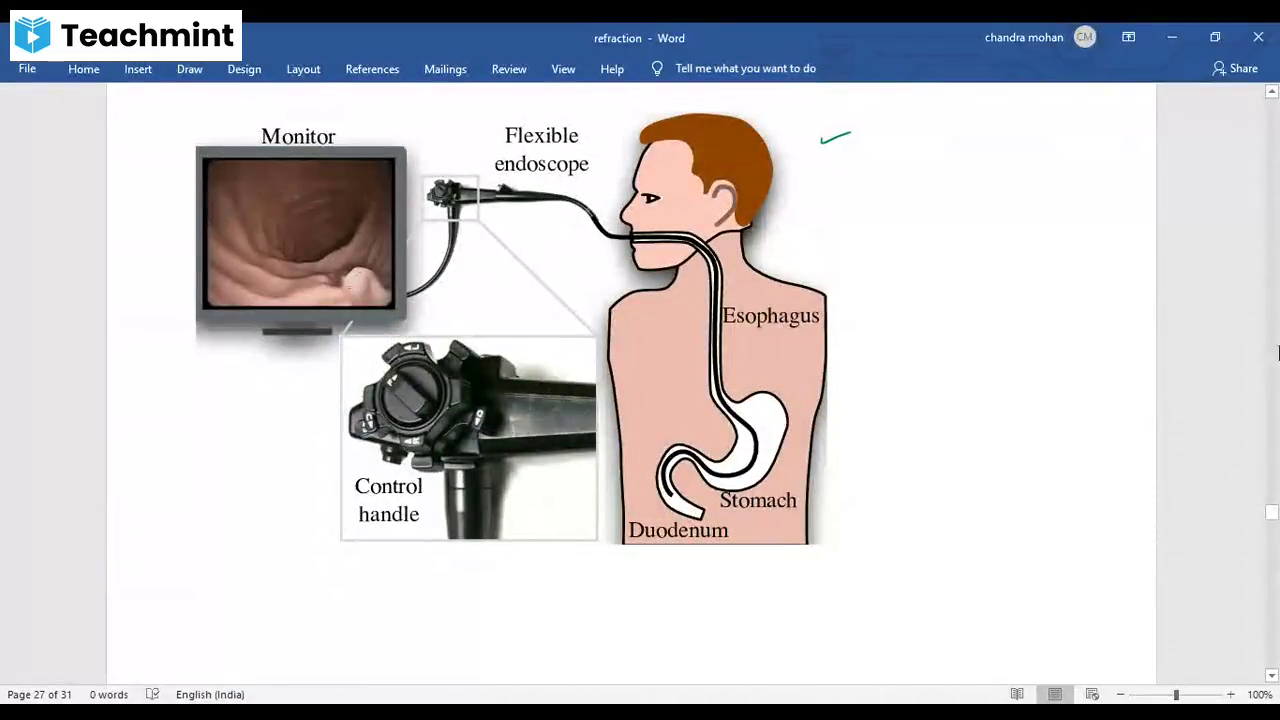1280x720 pixels.
Task: Open Ribbon Display Options icon
Action: point(1128,37)
